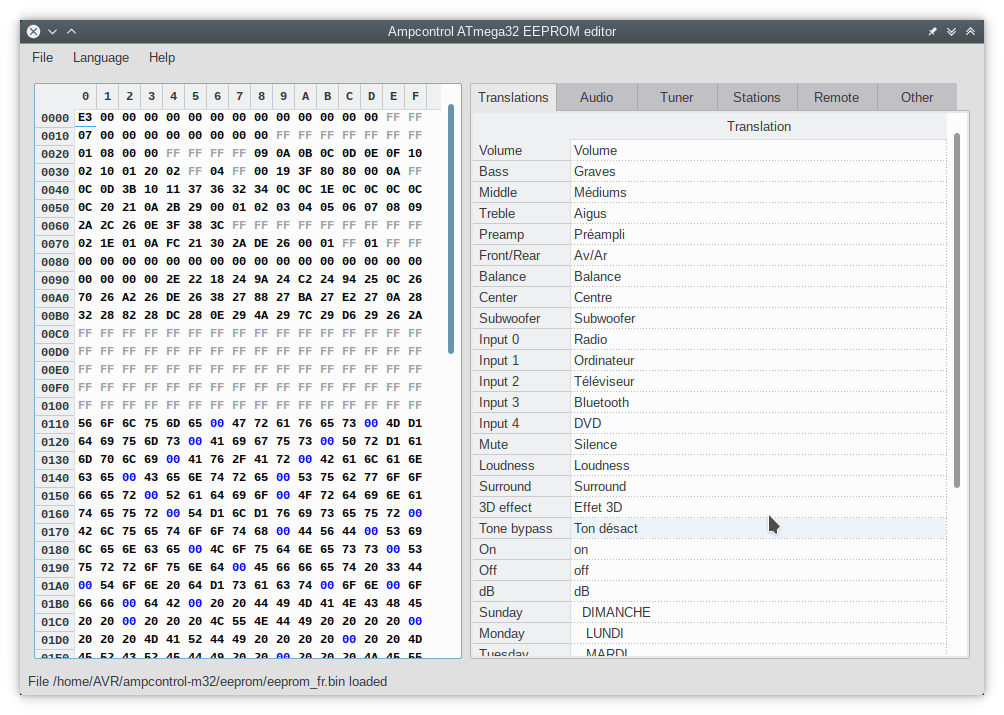
Task: Edit the 'Ton désact' translation cell
Action: pos(758,529)
